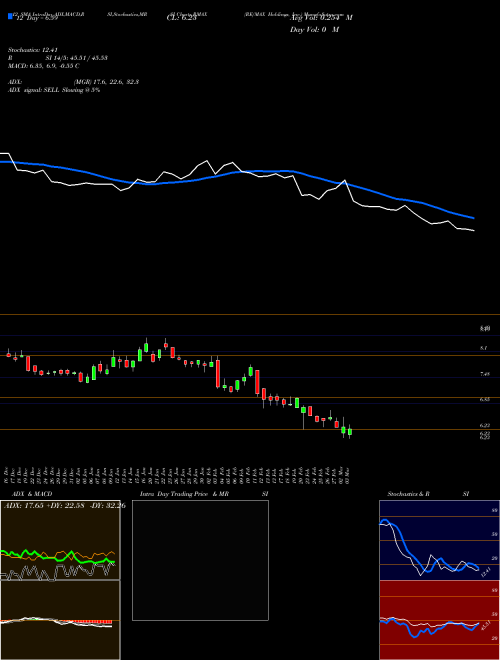This screenshot has height=660, width=500.
Task: Click the '6.85' price axis label
Action: click(484, 400)
